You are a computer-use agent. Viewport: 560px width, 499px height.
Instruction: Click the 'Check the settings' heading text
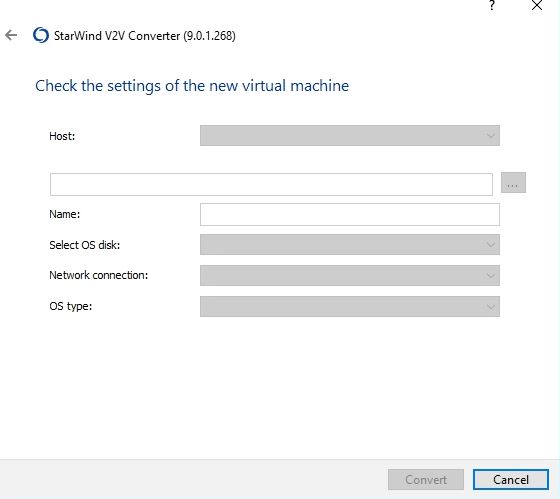point(192,86)
